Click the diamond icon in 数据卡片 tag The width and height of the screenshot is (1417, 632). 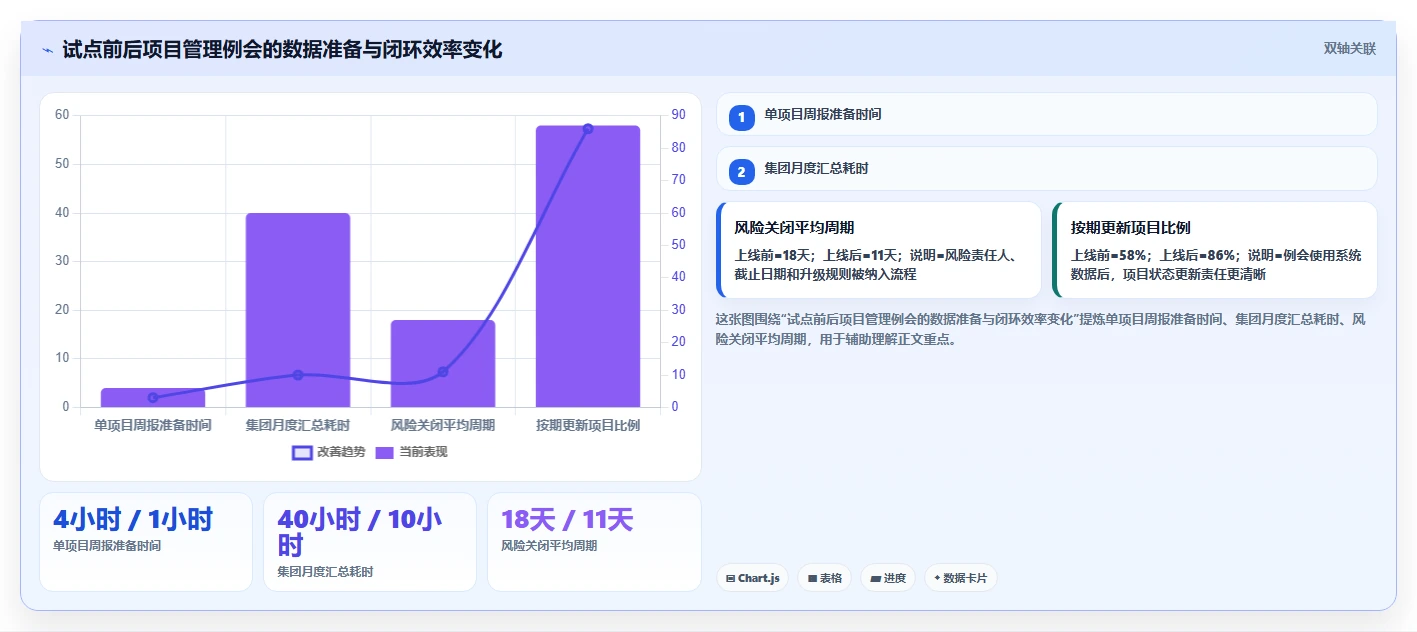937,578
